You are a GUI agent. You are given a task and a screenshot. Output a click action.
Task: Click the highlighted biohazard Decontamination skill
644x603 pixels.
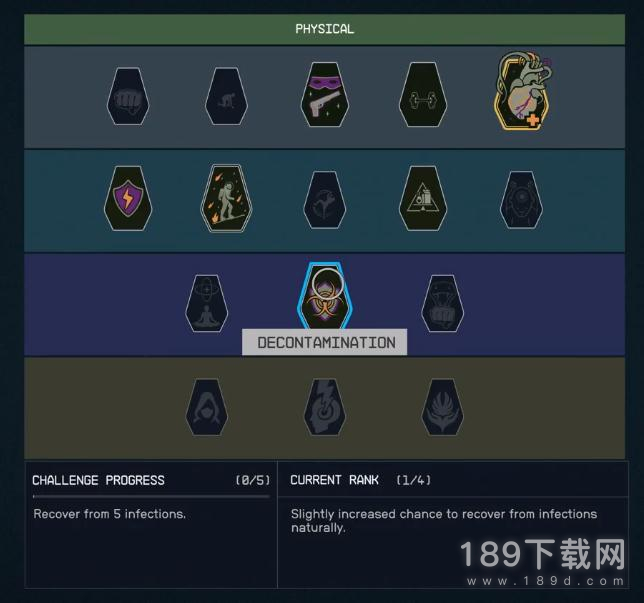click(x=325, y=297)
